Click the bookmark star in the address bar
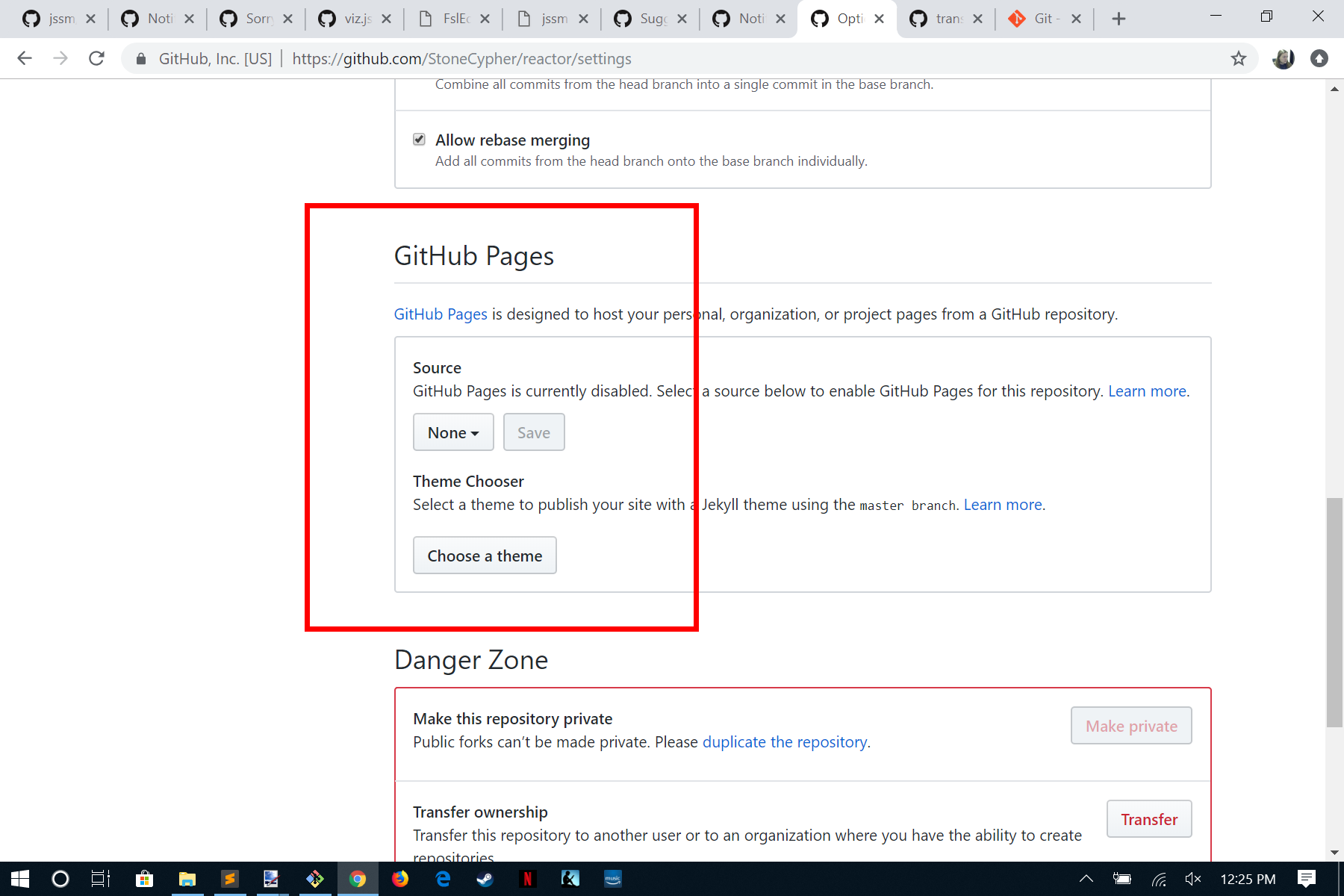Image resolution: width=1344 pixels, height=896 pixels. tap(1239, 58)
